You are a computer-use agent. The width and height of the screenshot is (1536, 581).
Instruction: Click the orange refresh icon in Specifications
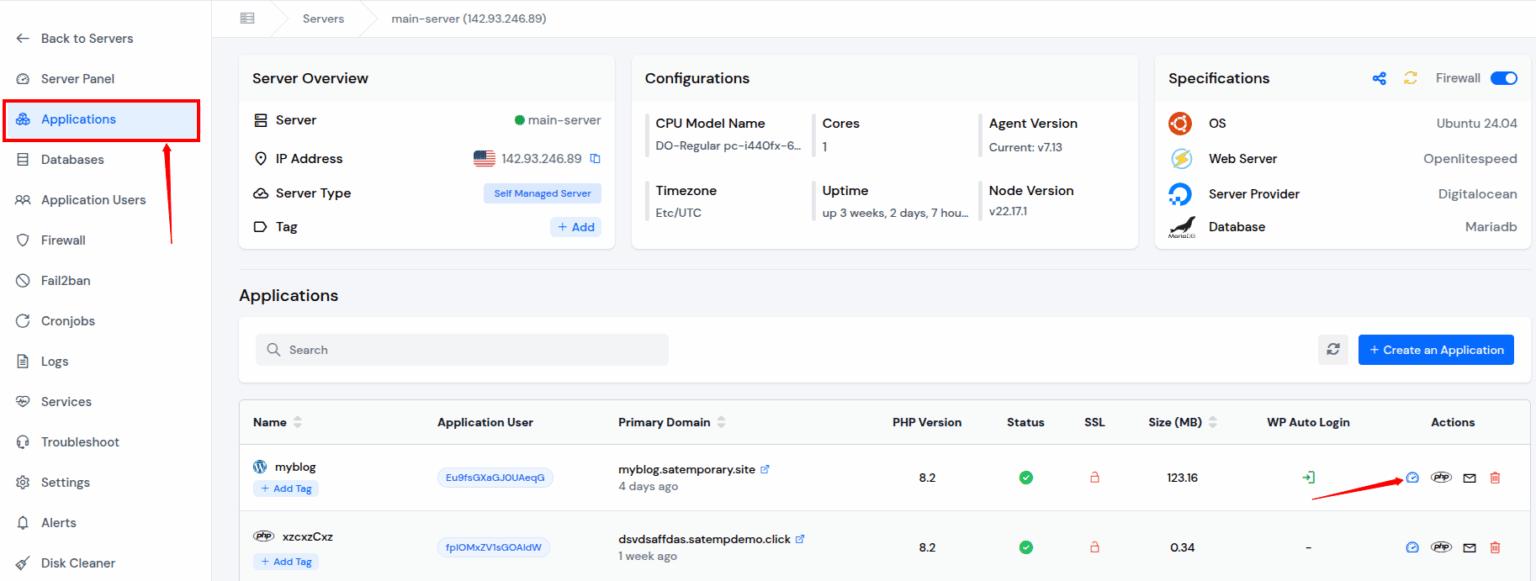[1410, 78]
